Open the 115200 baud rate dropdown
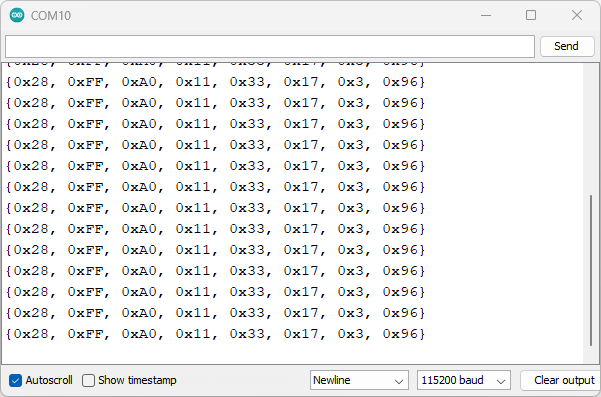Image resolution: width=601 pixels, height=397 pixels. coord(464,380)
